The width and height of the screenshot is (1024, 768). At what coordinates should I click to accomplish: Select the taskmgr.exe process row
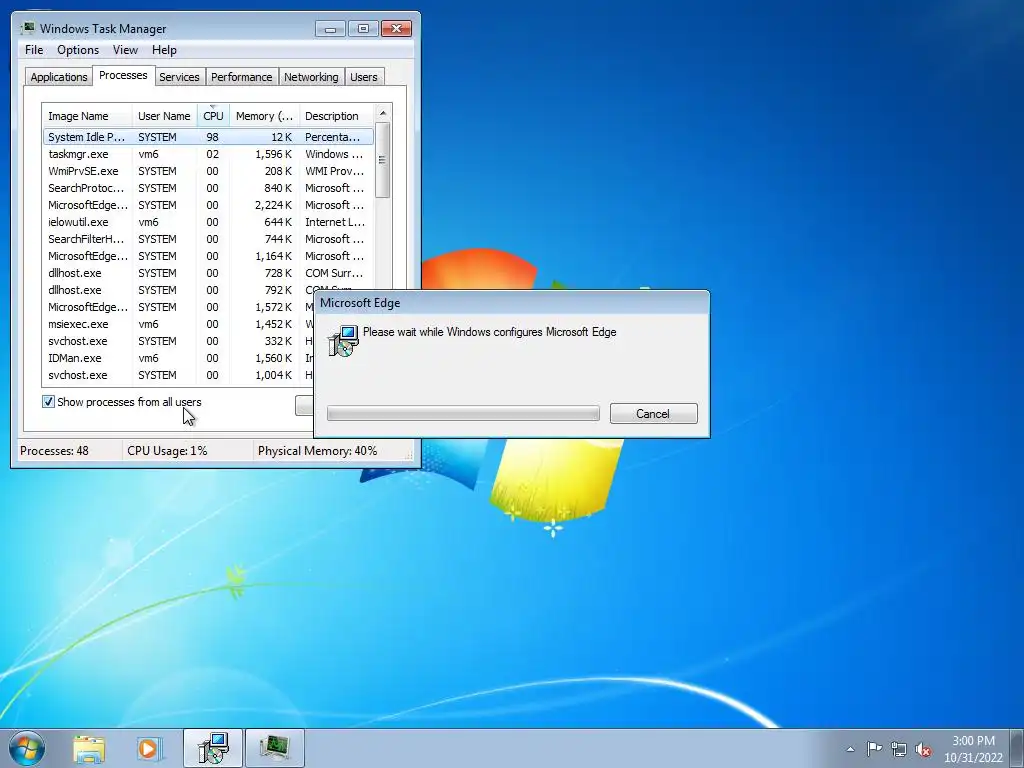point(208,154)
